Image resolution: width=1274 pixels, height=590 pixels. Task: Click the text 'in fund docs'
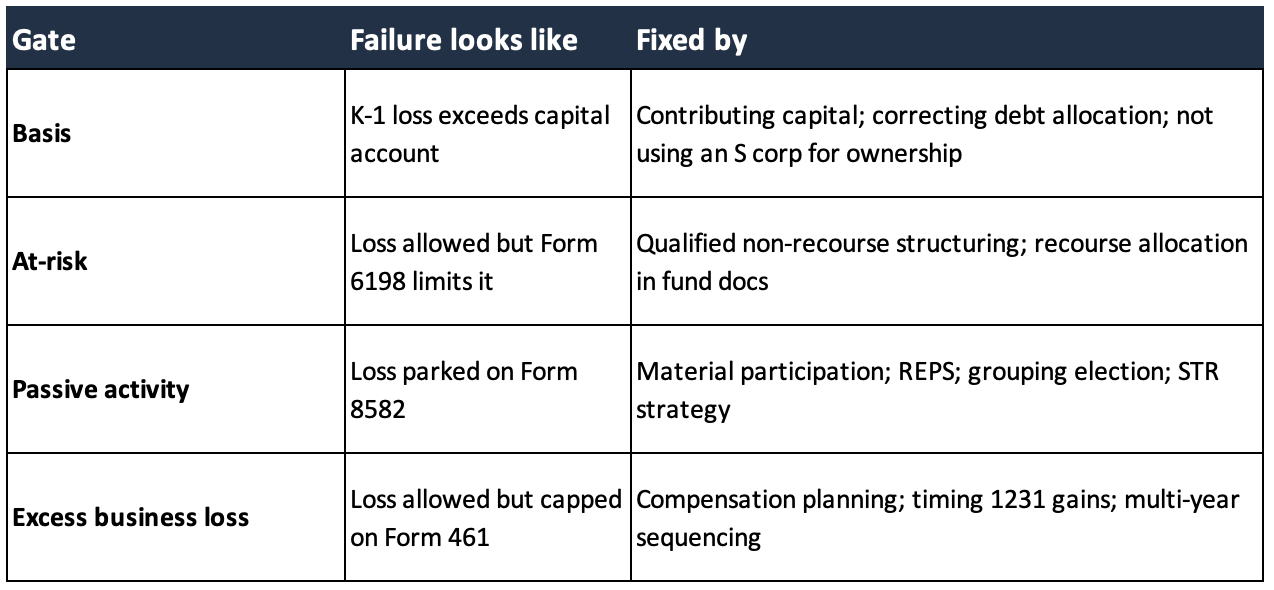(x=702, y=282)
